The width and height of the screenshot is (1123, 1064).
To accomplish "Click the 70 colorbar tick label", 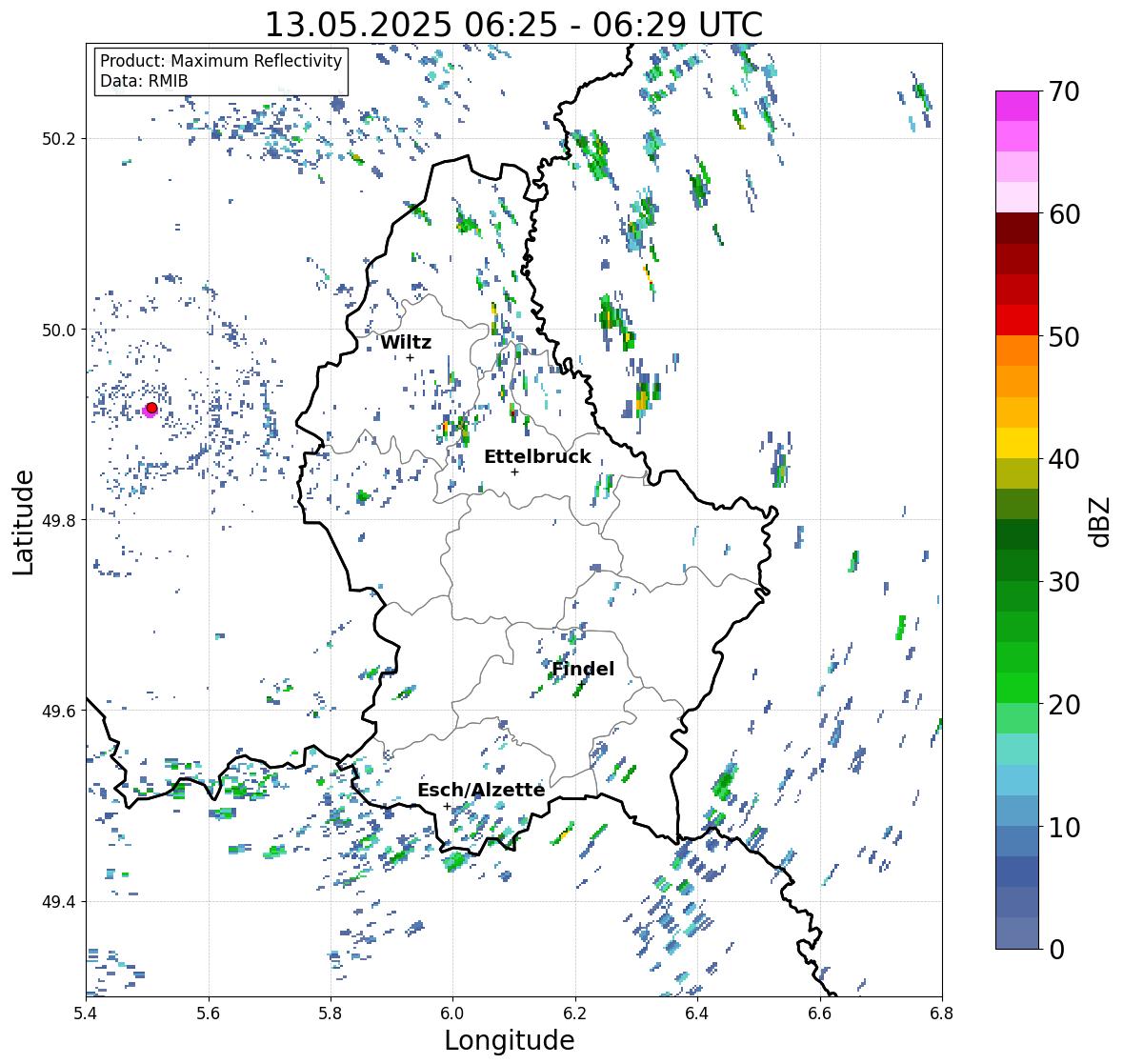I will (x=1064, y=91).
